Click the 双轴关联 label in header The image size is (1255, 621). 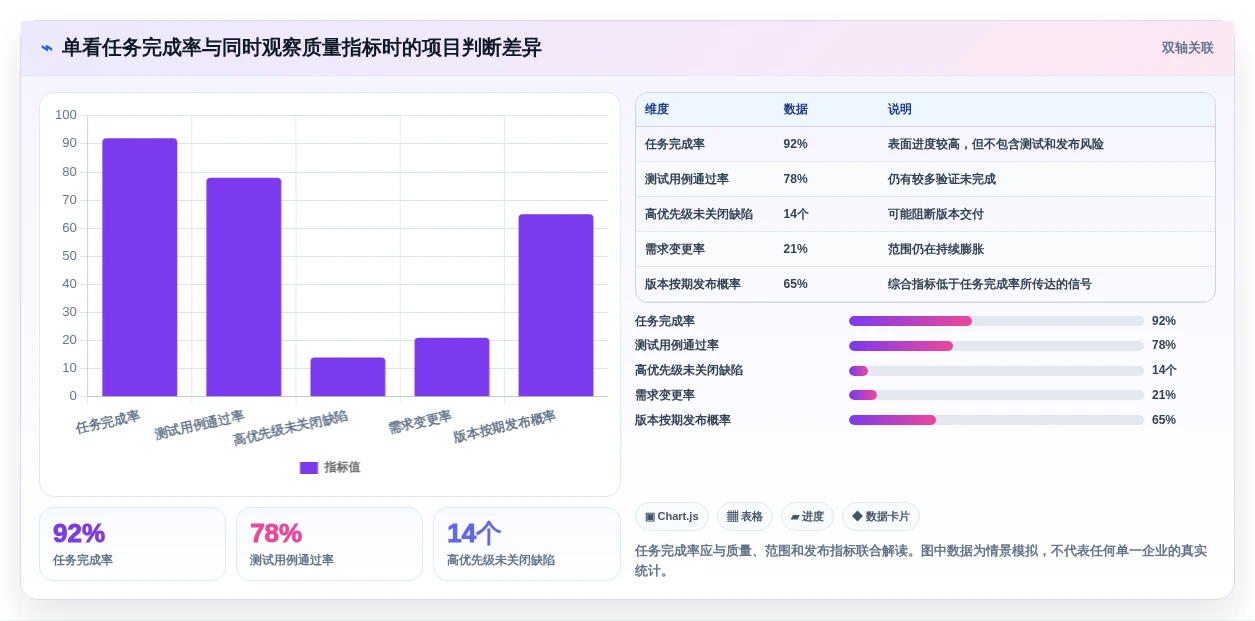[1187, 48]
